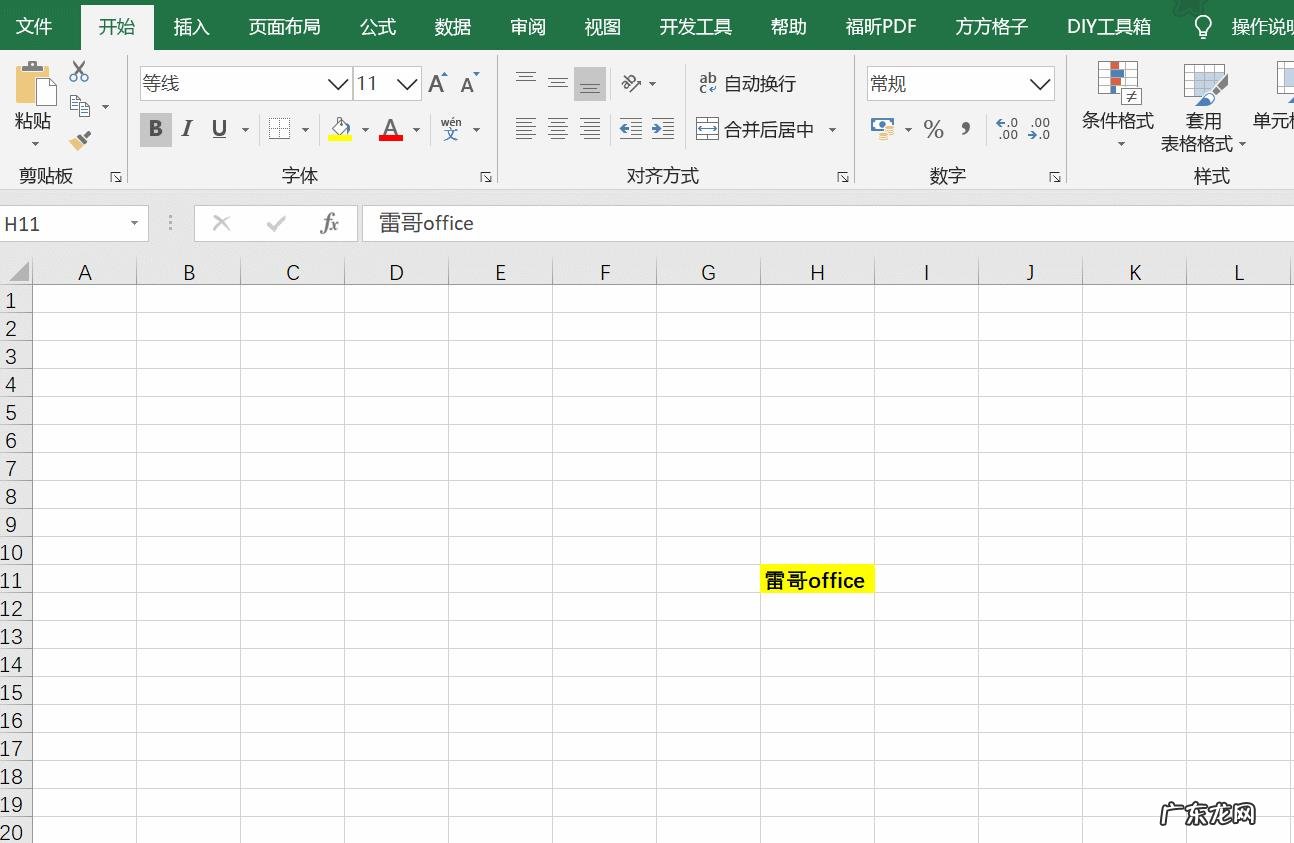The height and width of the screenshot is (843, 1294).
Task: Enable 自动换行 (Wrap Text)
Action: pos(750,84)
